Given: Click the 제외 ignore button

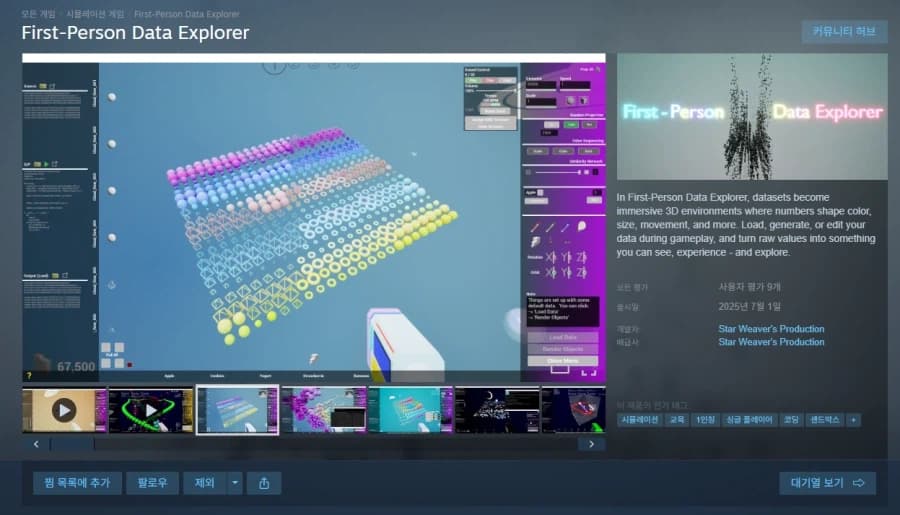Looking at the screenshot, I should point(205,483).
